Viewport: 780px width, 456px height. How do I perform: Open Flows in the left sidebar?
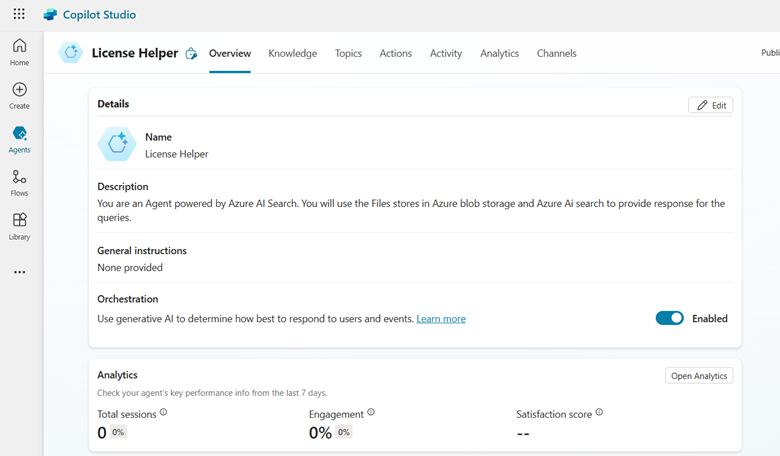pyautogui.click(x=19, y=182)
